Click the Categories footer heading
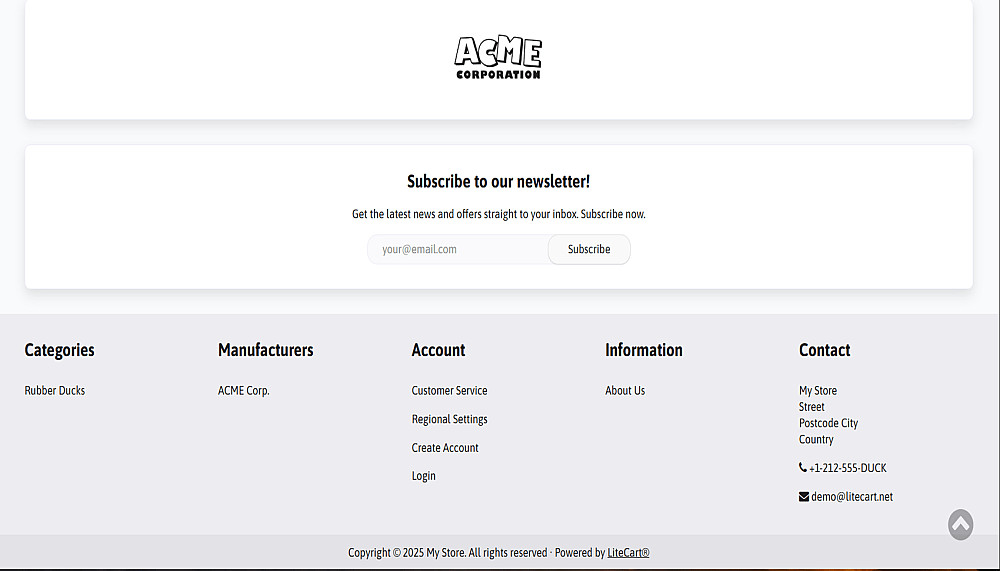Viewport: 1000px width, 571px height. (60, 350)
